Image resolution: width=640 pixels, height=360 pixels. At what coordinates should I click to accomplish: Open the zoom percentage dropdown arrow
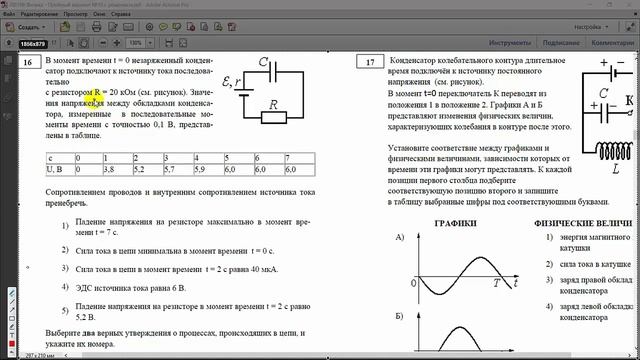(150, 43)
